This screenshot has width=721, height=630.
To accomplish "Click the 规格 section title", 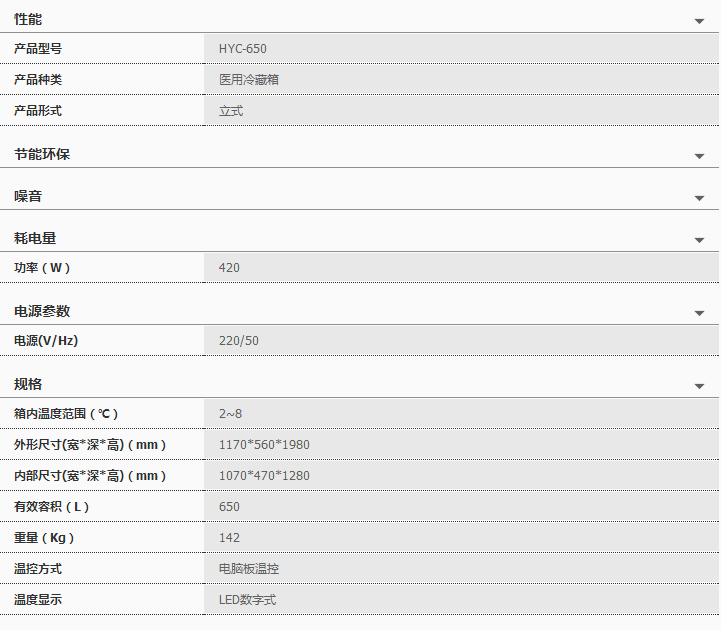I will coord(29,384).
